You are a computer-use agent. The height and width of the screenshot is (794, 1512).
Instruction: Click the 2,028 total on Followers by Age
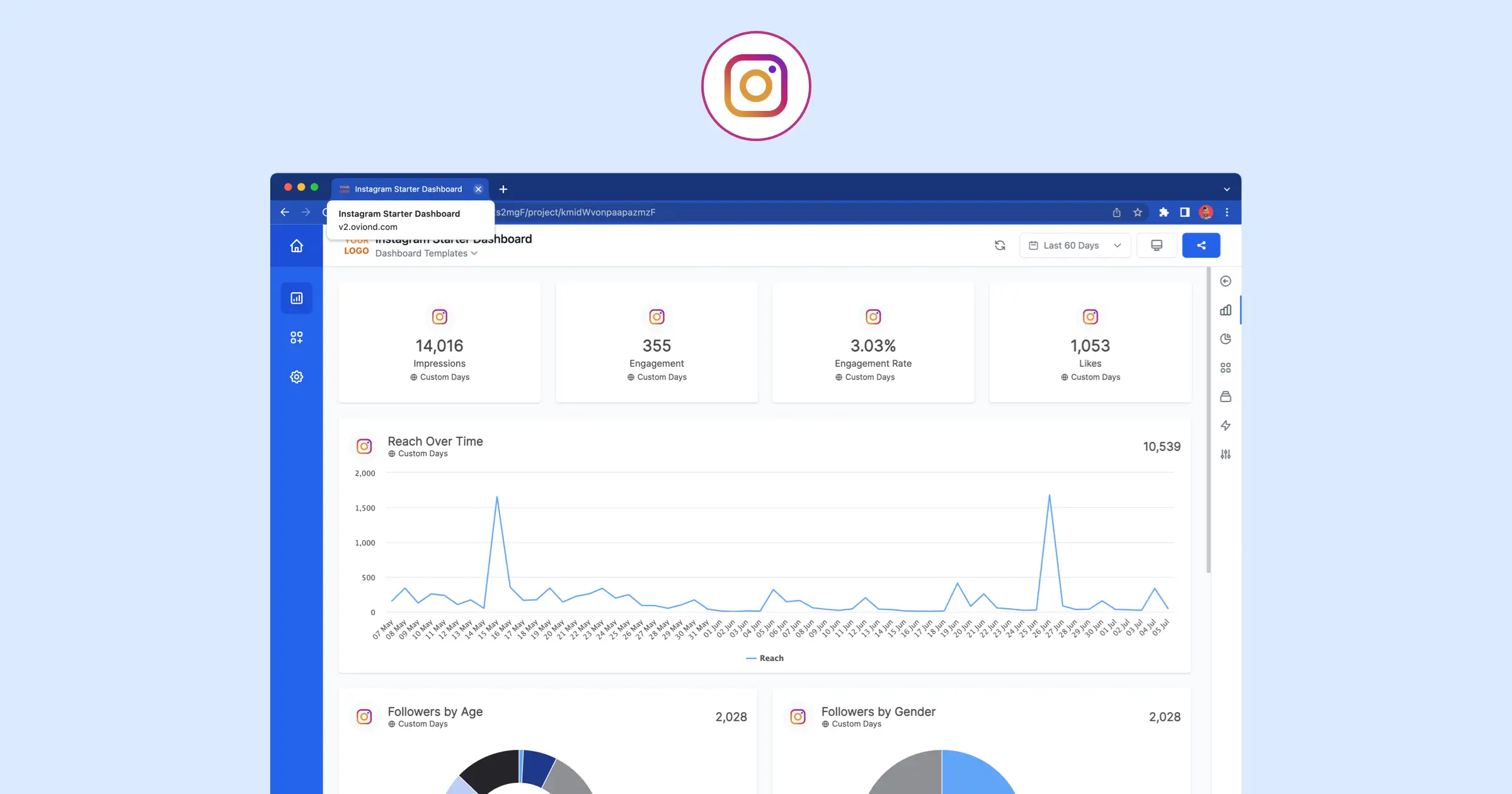(731, 717)
